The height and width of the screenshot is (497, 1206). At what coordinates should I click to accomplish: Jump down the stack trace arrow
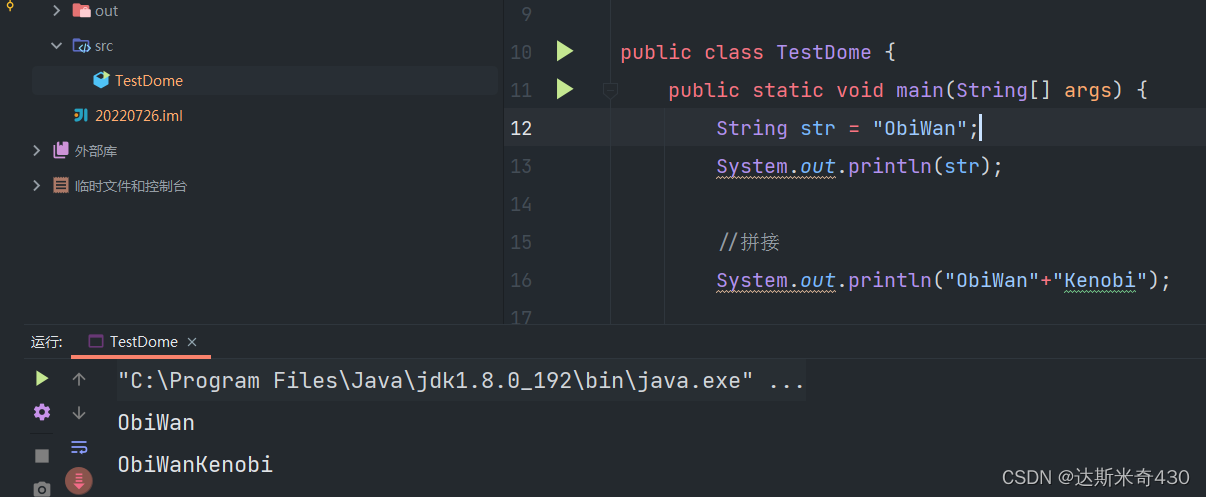(x=79, y=412)
